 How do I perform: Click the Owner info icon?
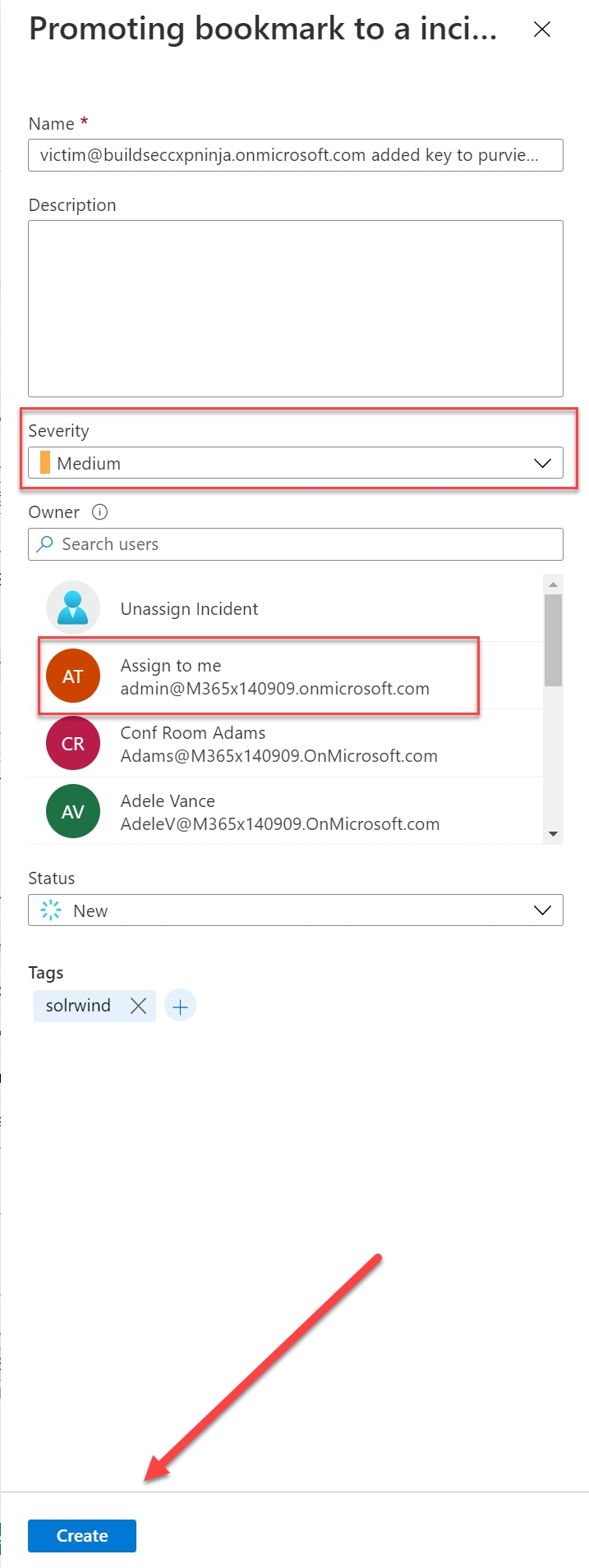(99, 512)
